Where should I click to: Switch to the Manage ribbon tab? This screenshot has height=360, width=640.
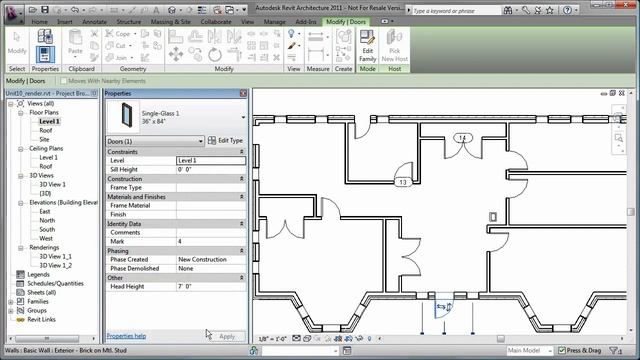(x=274, y=22)
